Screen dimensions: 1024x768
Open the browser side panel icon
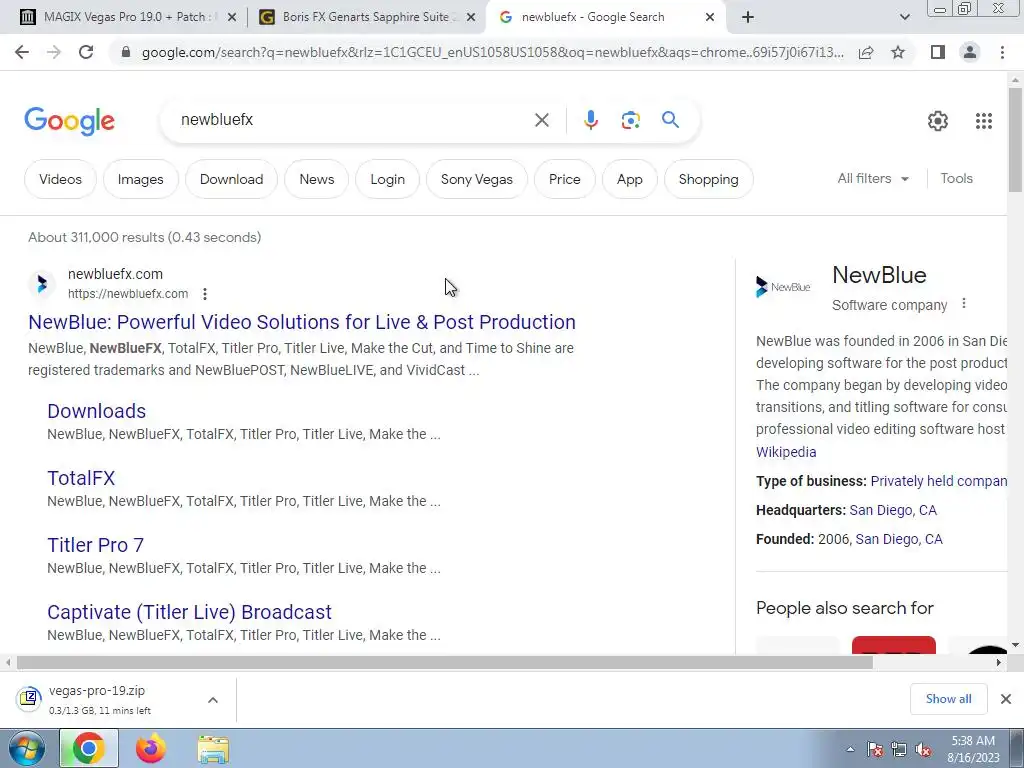click(x=938, y=52)
